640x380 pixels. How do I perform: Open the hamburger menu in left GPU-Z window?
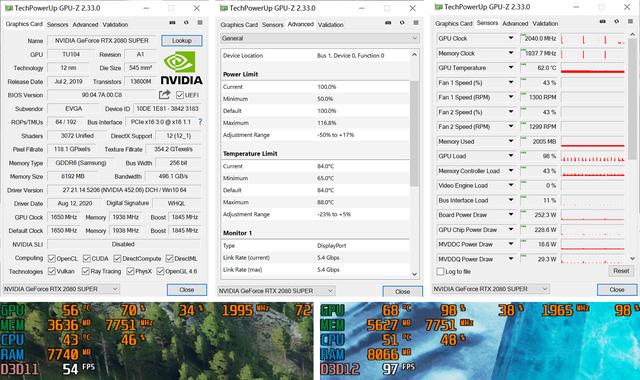[200, 23]
